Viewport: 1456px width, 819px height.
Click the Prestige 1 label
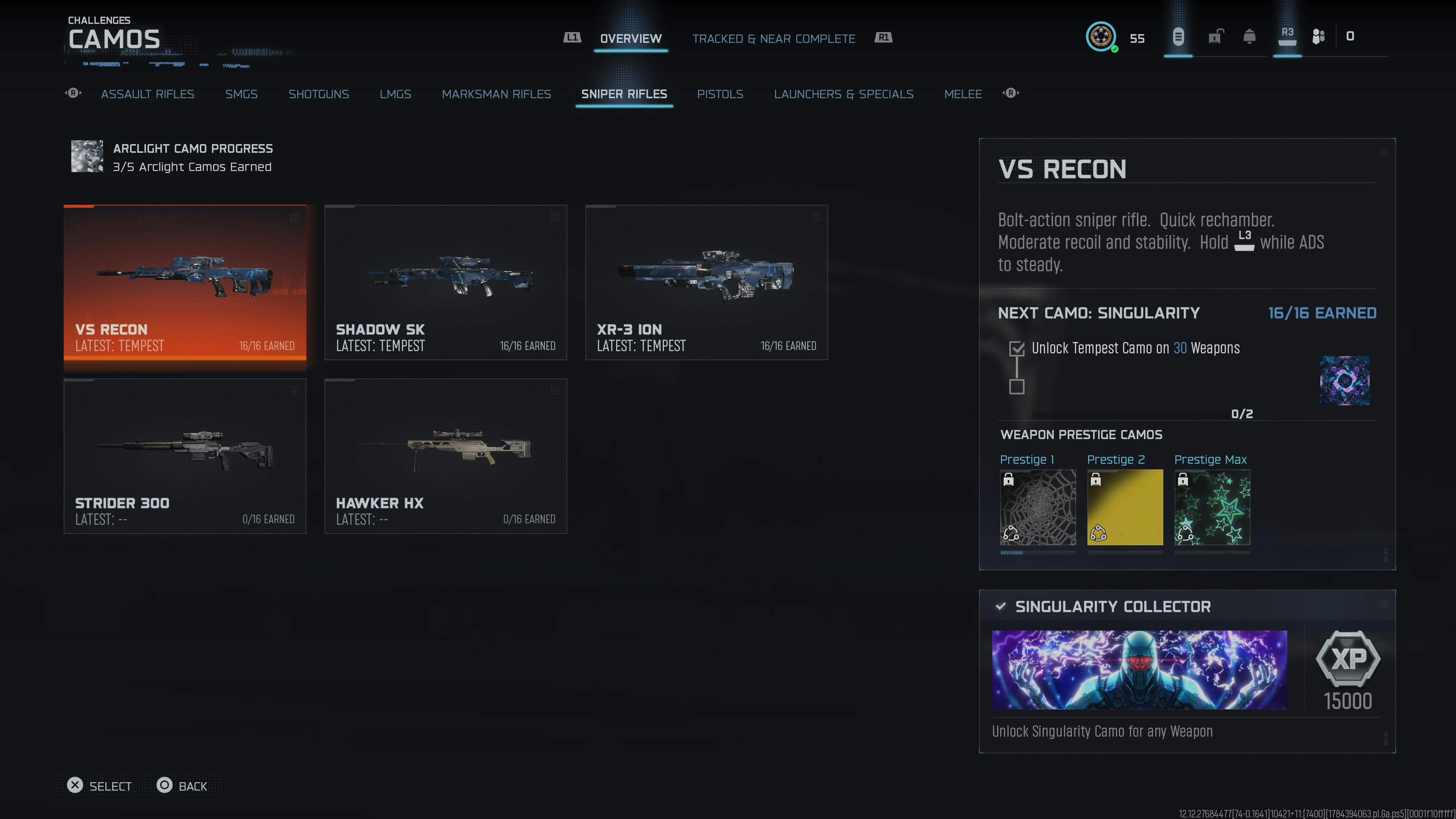[x=1027, y=460]
